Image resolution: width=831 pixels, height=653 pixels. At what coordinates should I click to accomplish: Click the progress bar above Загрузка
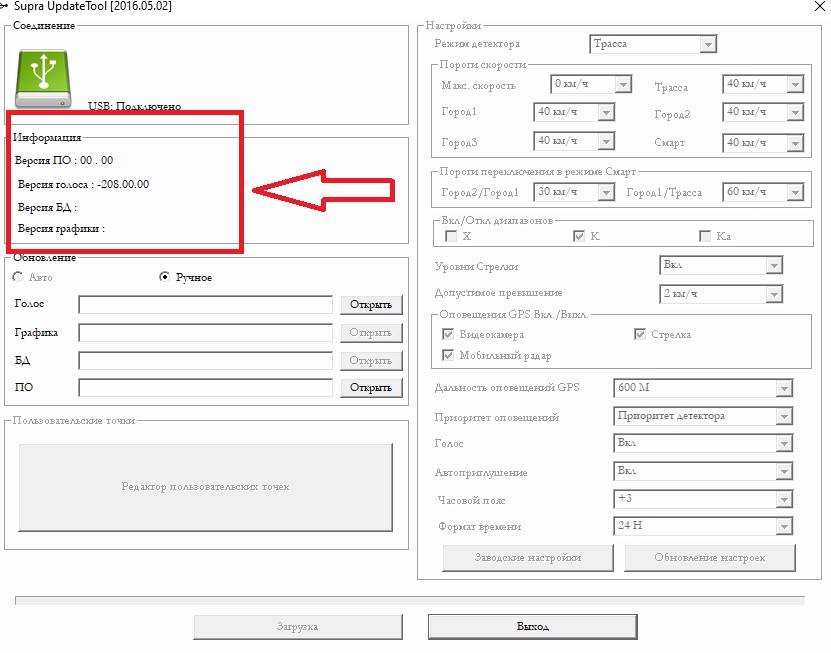(409, 600)
